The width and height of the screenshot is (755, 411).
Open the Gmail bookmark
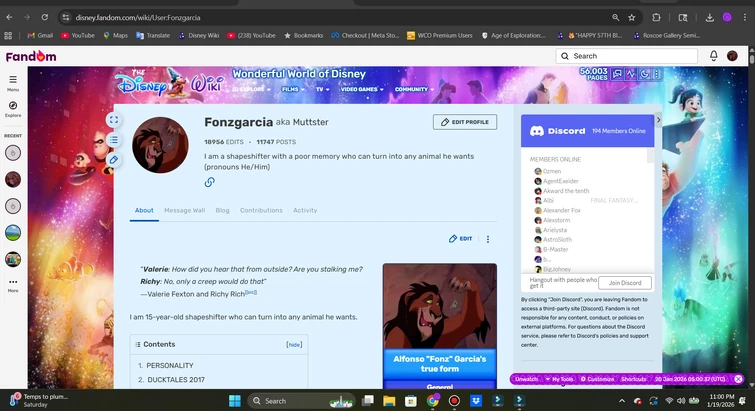[x=40, y=35]
